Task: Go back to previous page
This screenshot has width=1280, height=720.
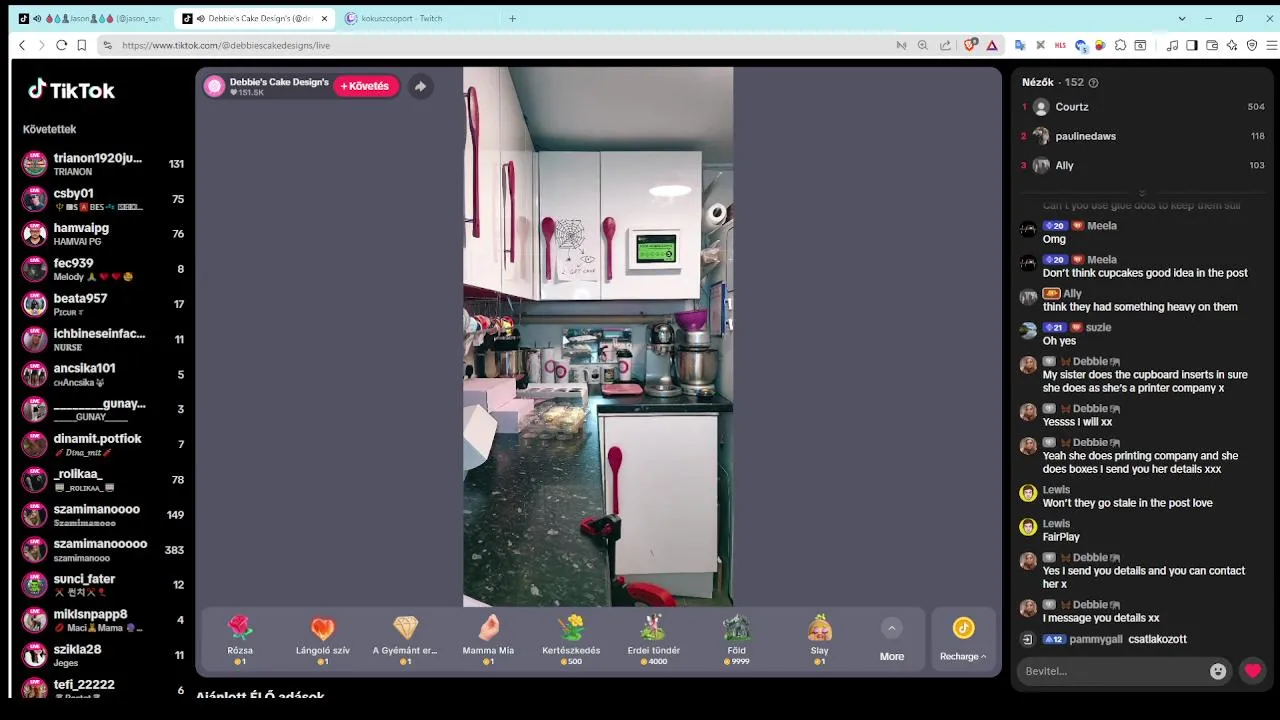Action: (22, 45)
